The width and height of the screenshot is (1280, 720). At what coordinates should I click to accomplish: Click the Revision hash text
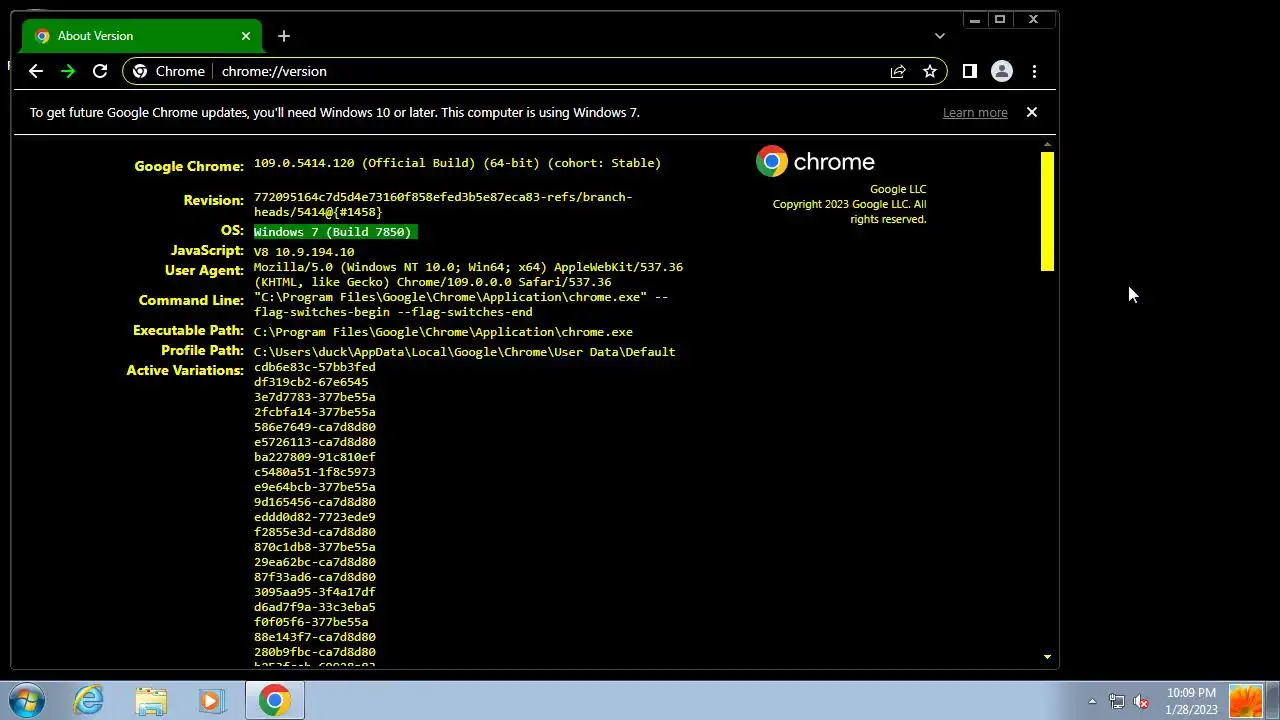click(x=443, y=204)
